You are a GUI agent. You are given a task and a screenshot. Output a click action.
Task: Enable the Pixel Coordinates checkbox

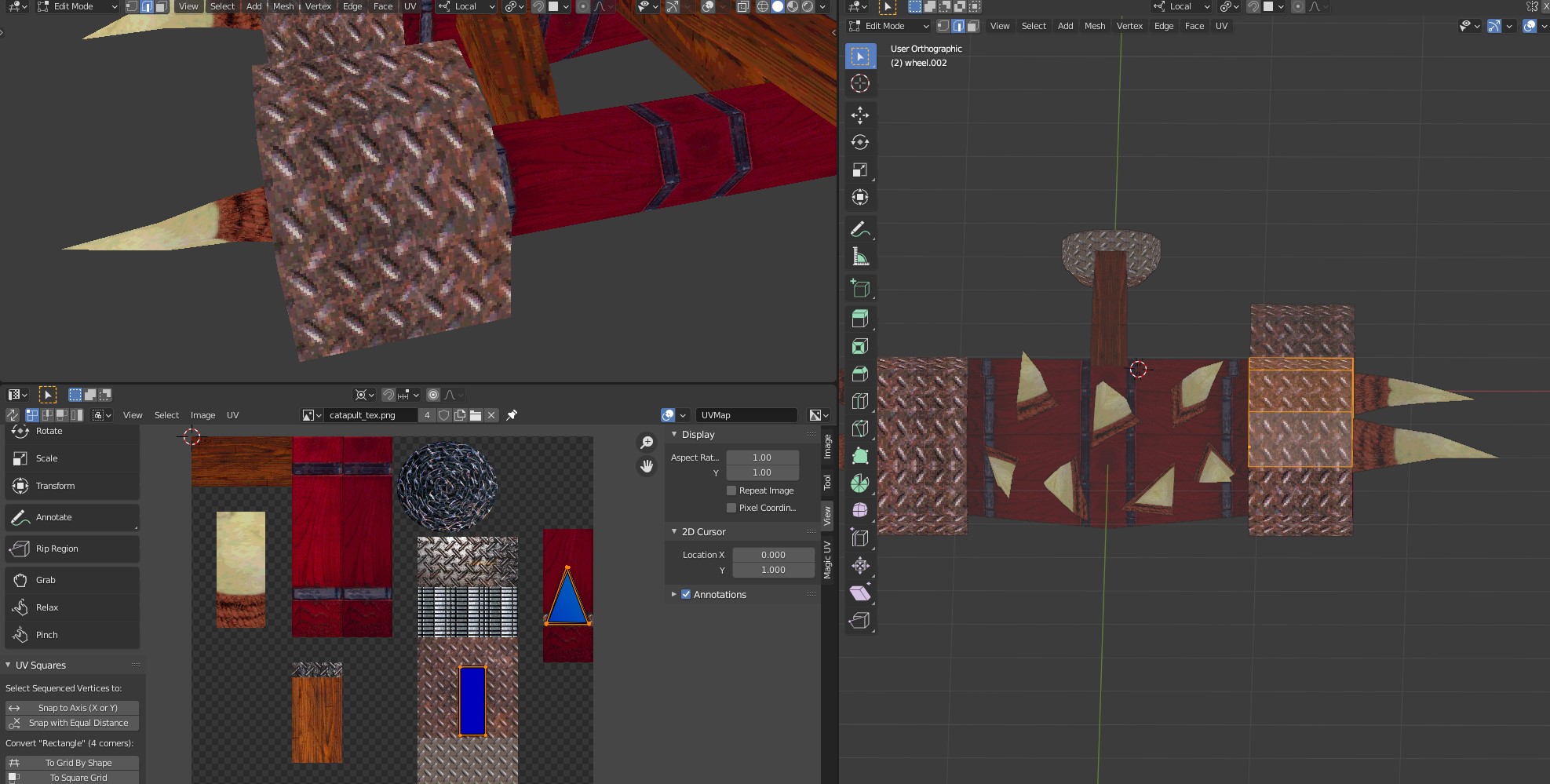pos(731,508)
